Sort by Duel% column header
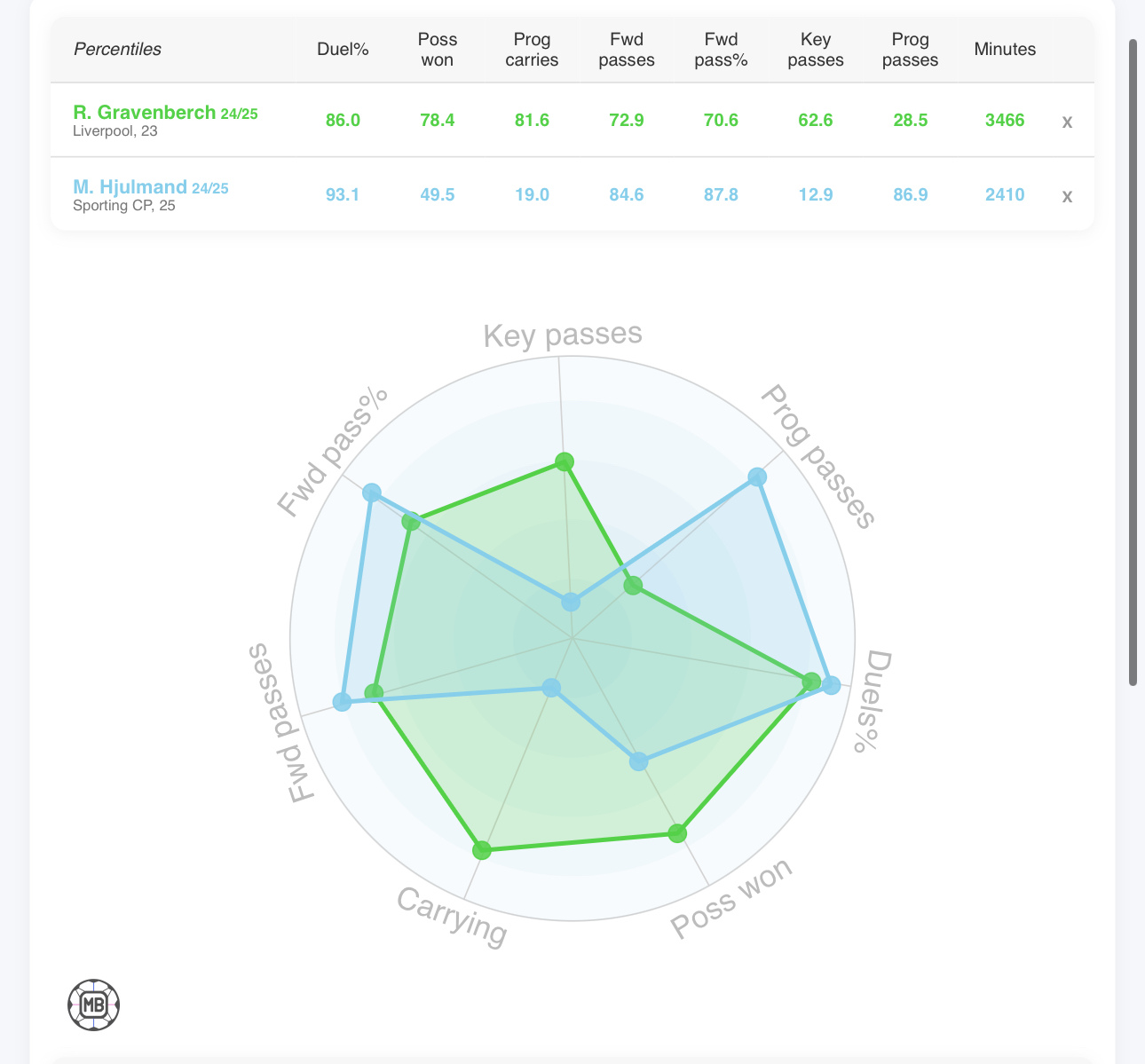 tap(343, 50)
